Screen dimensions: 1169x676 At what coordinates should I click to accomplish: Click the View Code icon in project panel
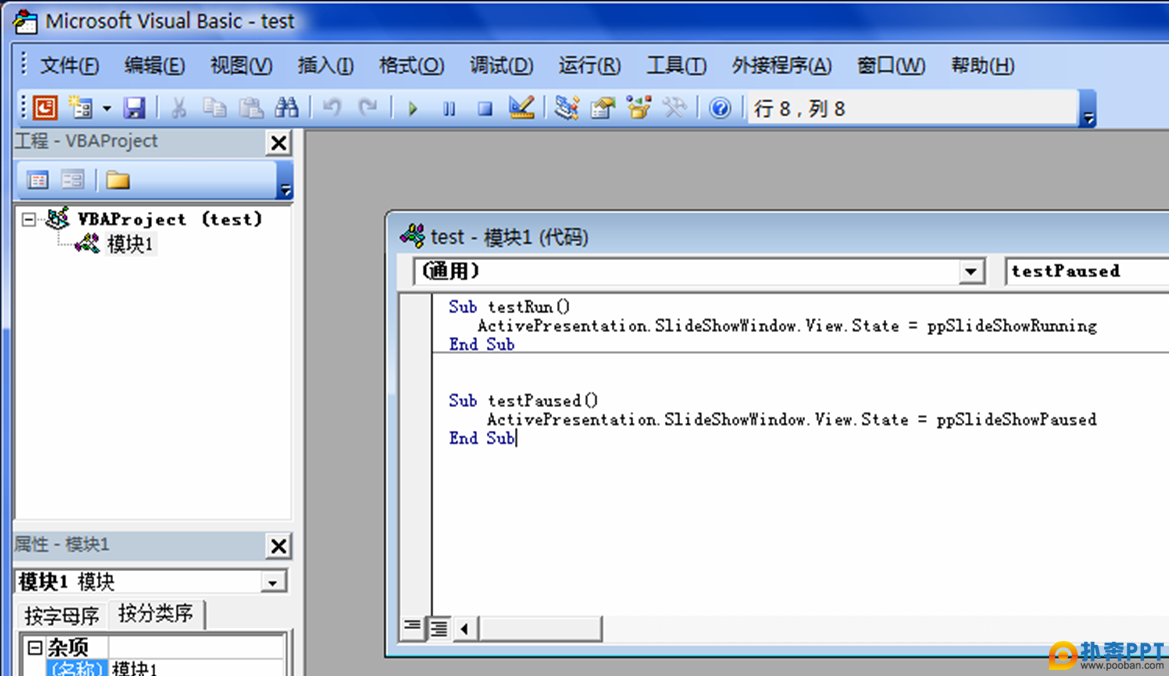point(37,180)
